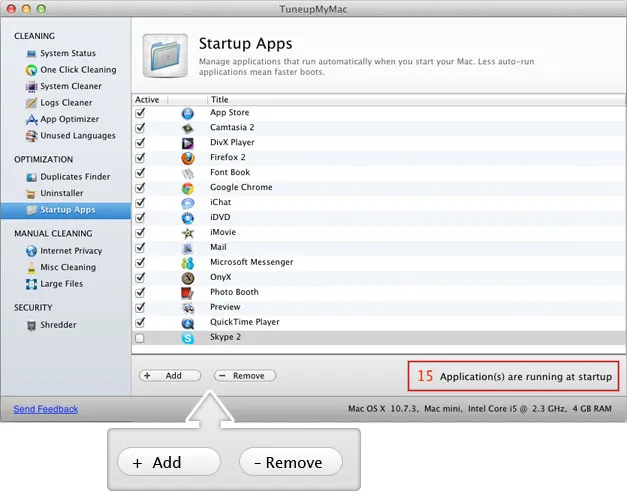
Task: Click the Skype 2 app icon
Action: (188, 338)
